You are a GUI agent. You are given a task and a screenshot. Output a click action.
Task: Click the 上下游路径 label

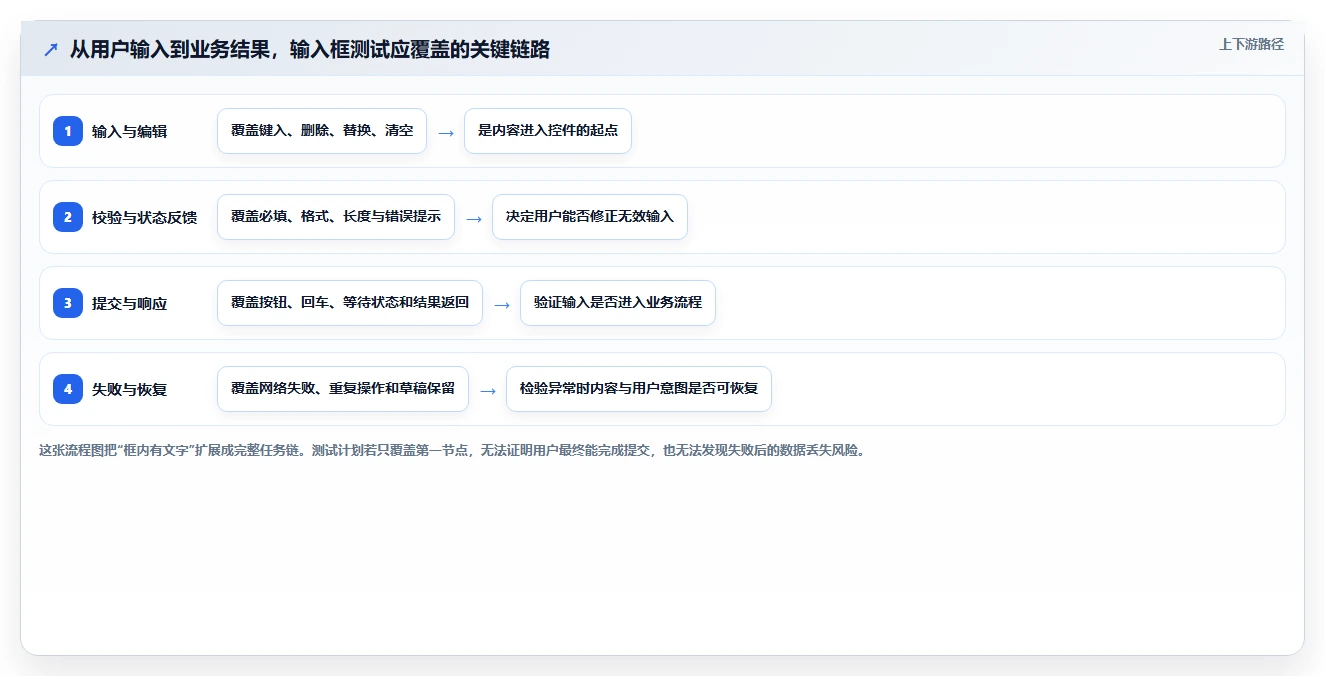[1251, 44]
